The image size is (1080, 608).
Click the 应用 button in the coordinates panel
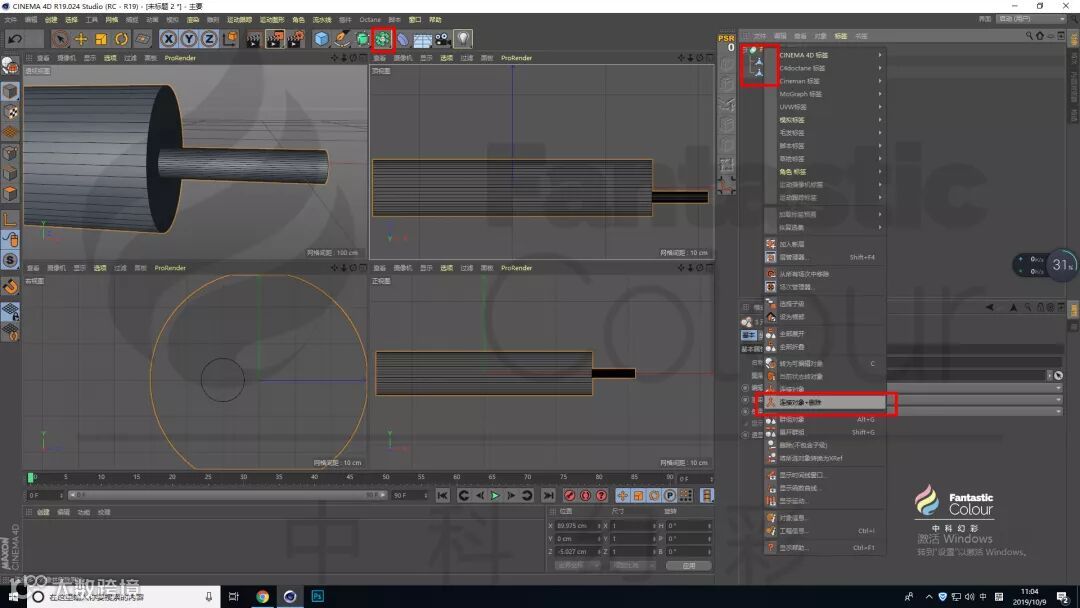tap(688, 565)
